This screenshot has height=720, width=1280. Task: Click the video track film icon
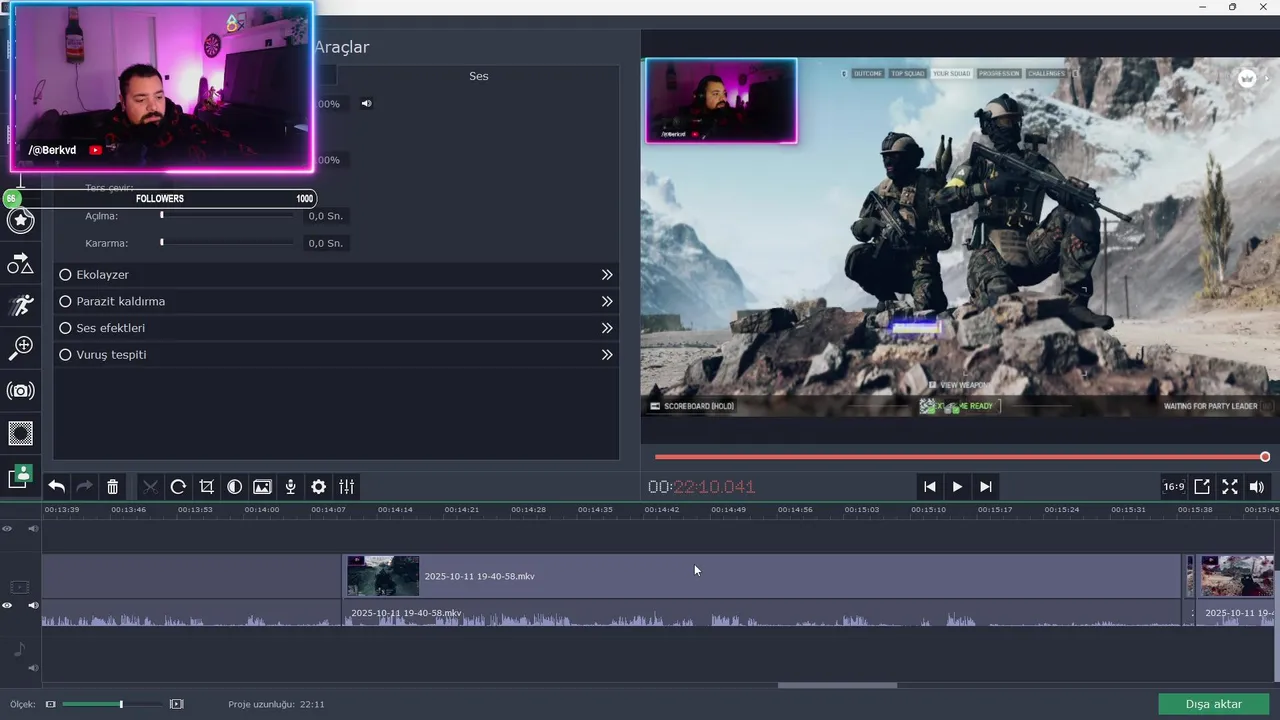coord(20,587)
